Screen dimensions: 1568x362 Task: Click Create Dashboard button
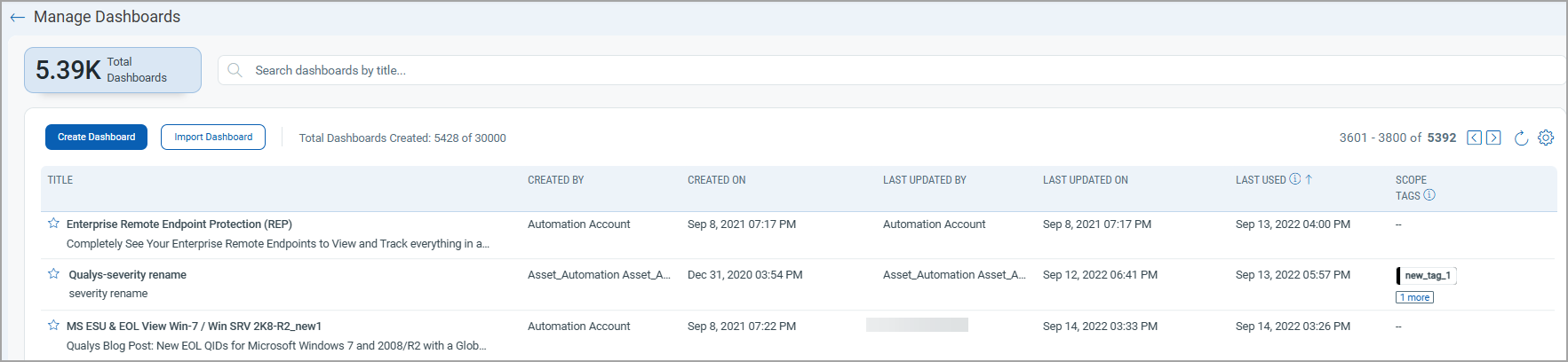[96, 137]
